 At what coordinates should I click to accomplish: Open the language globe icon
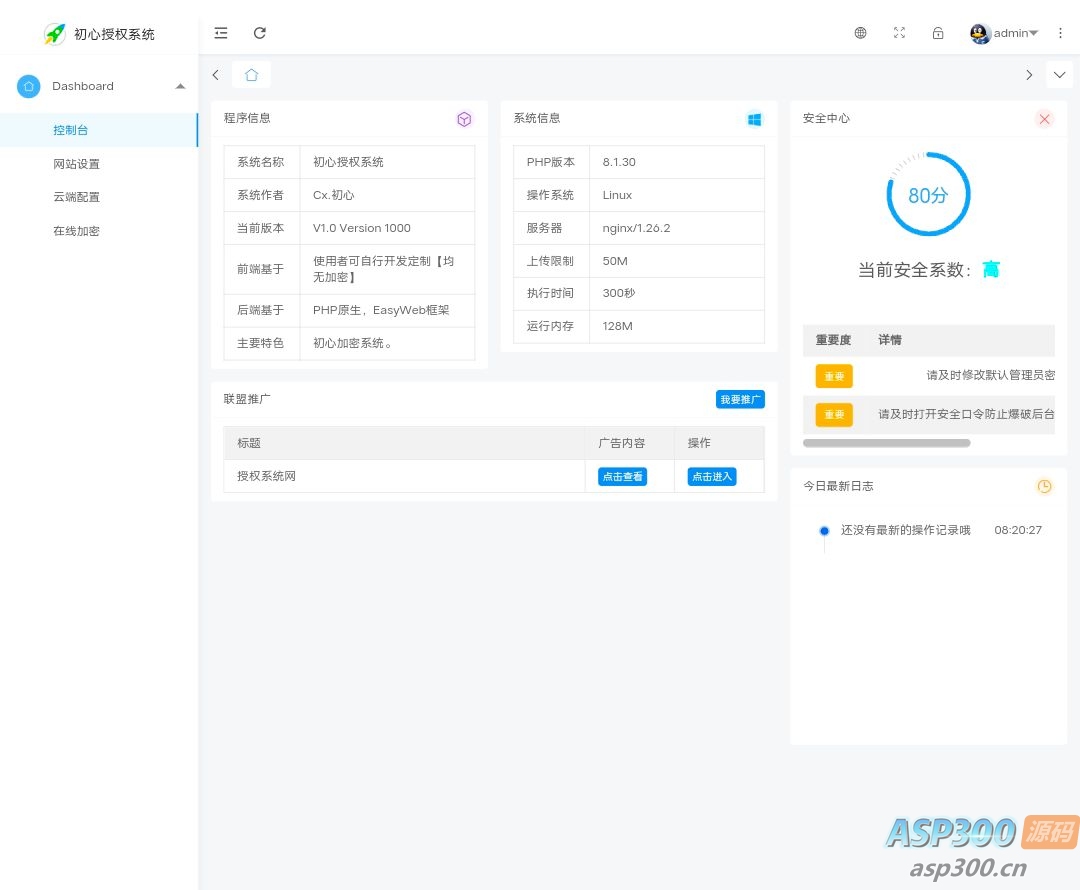click(x=860, y=33)
